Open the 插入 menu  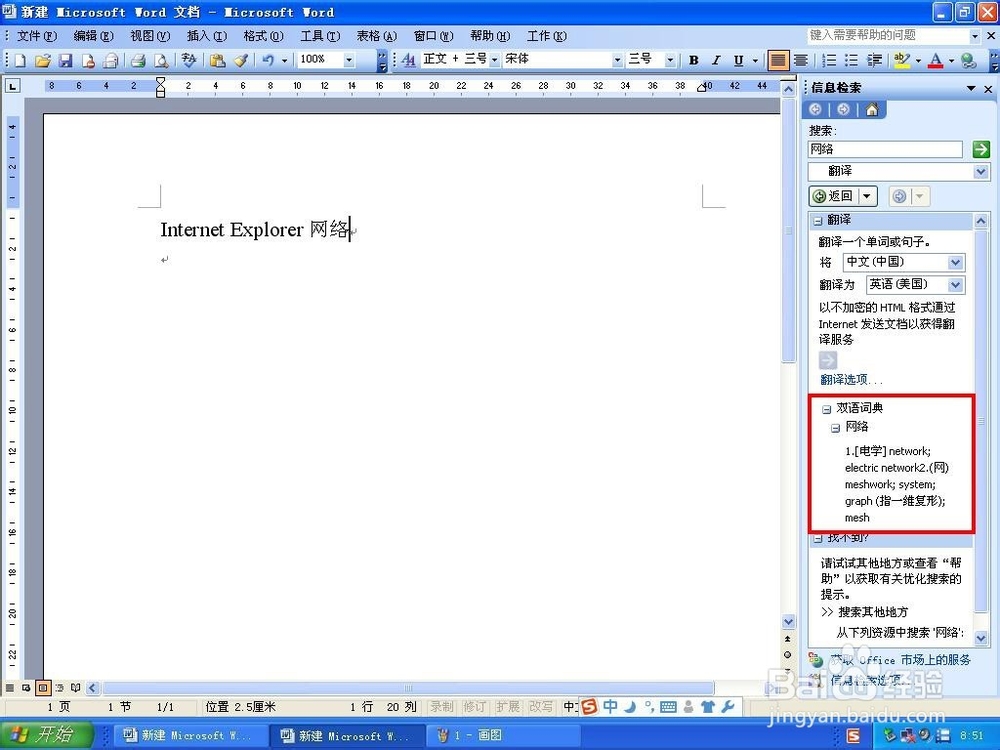pyautogui.click(x=207, y=36)
